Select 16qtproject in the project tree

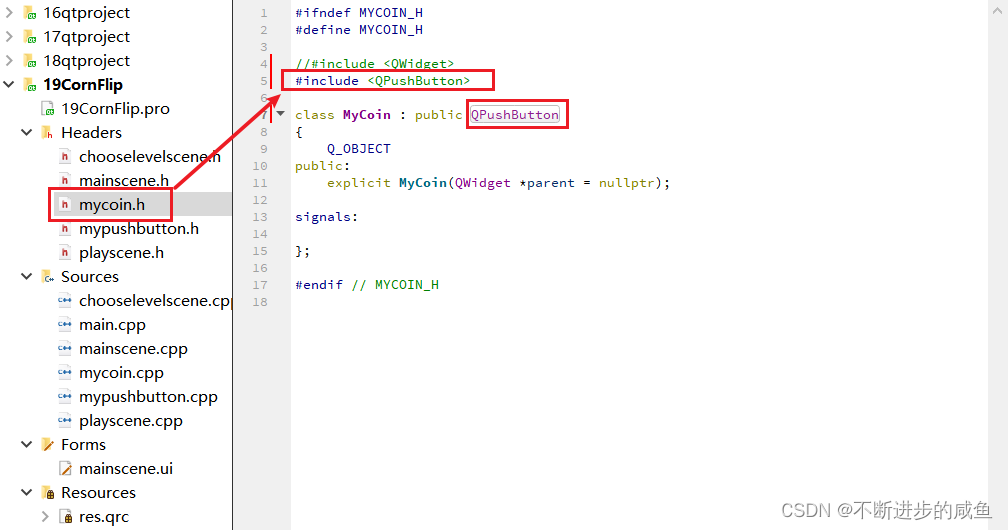pos(86,13)
